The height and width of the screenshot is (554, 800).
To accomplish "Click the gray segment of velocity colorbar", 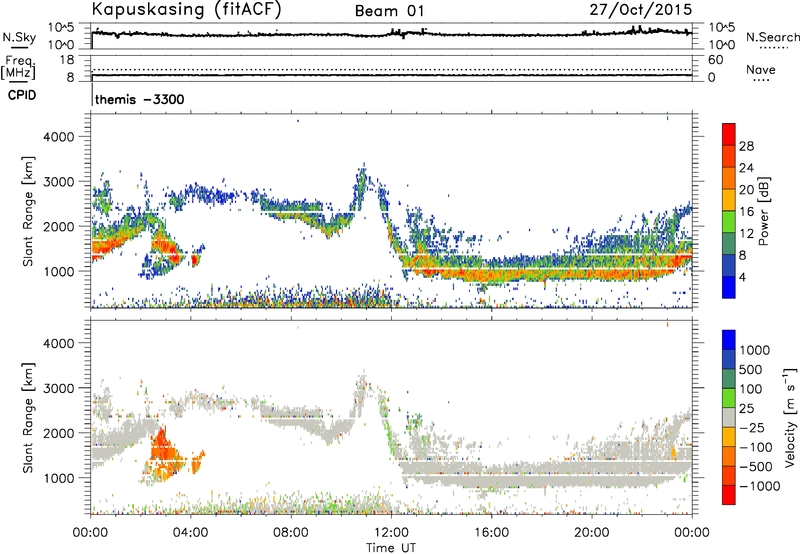I will pyautogui.click(x=729, y=417).
